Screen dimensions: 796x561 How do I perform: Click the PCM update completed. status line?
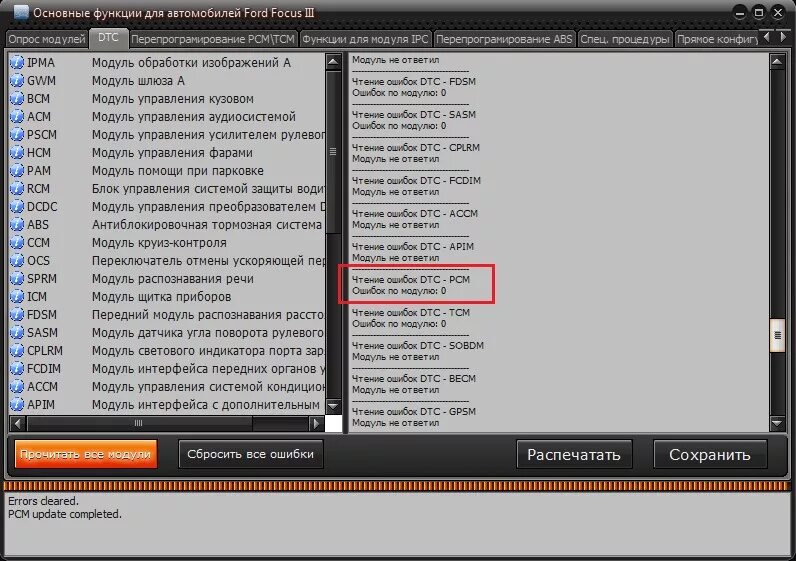click(x=64, y=514)
